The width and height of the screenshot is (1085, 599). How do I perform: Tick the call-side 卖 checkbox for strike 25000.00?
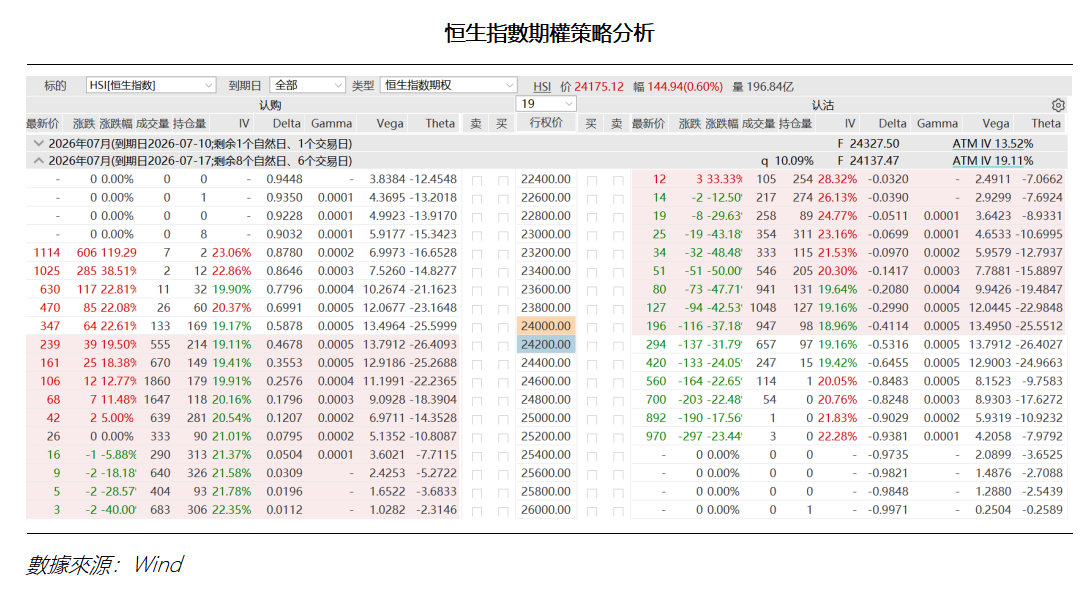477,420
